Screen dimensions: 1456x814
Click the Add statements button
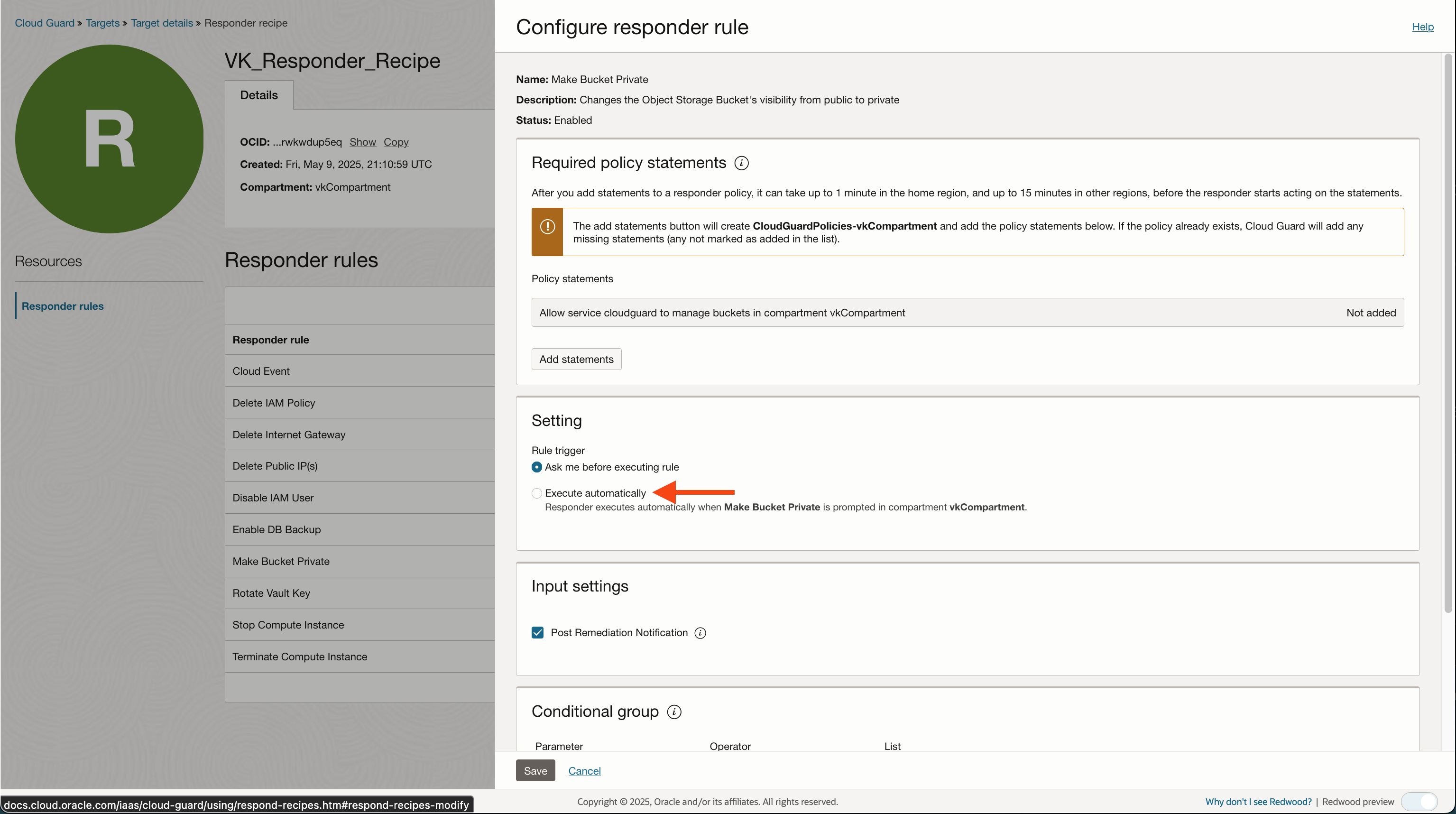pos(576,359)
